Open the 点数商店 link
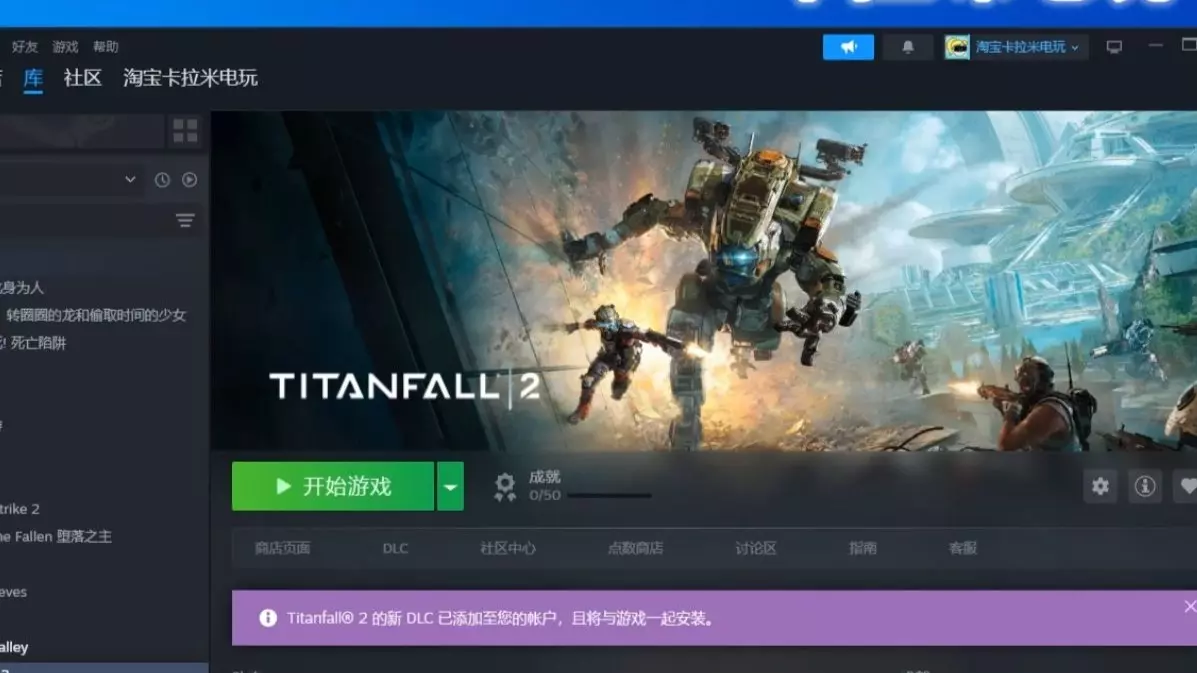 tap(635, 548)
